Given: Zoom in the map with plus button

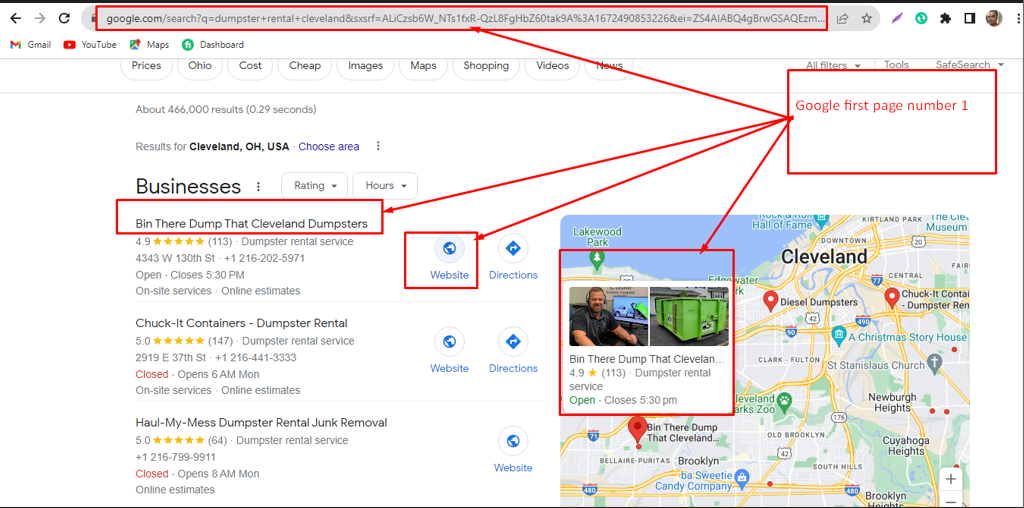Looking at the screenshot, I should [951, 479].
